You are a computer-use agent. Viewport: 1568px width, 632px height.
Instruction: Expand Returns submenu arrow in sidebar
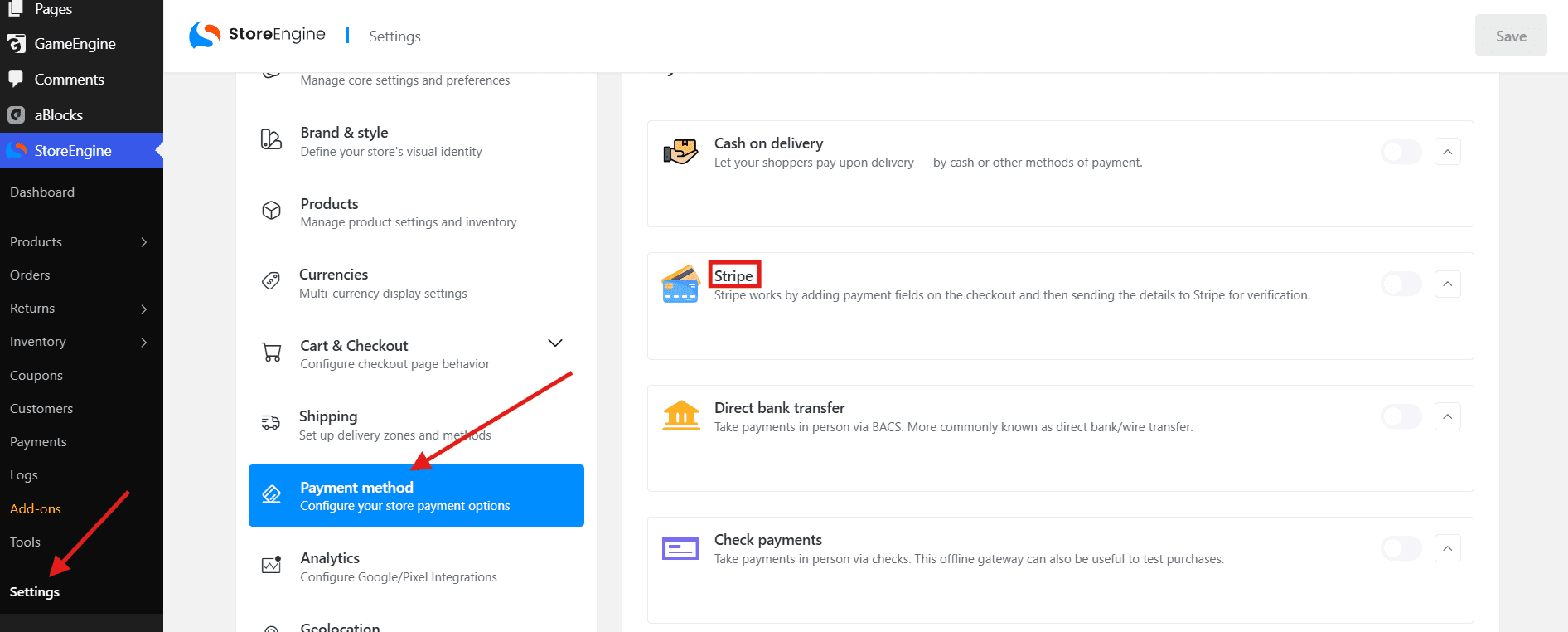(144, 309)
